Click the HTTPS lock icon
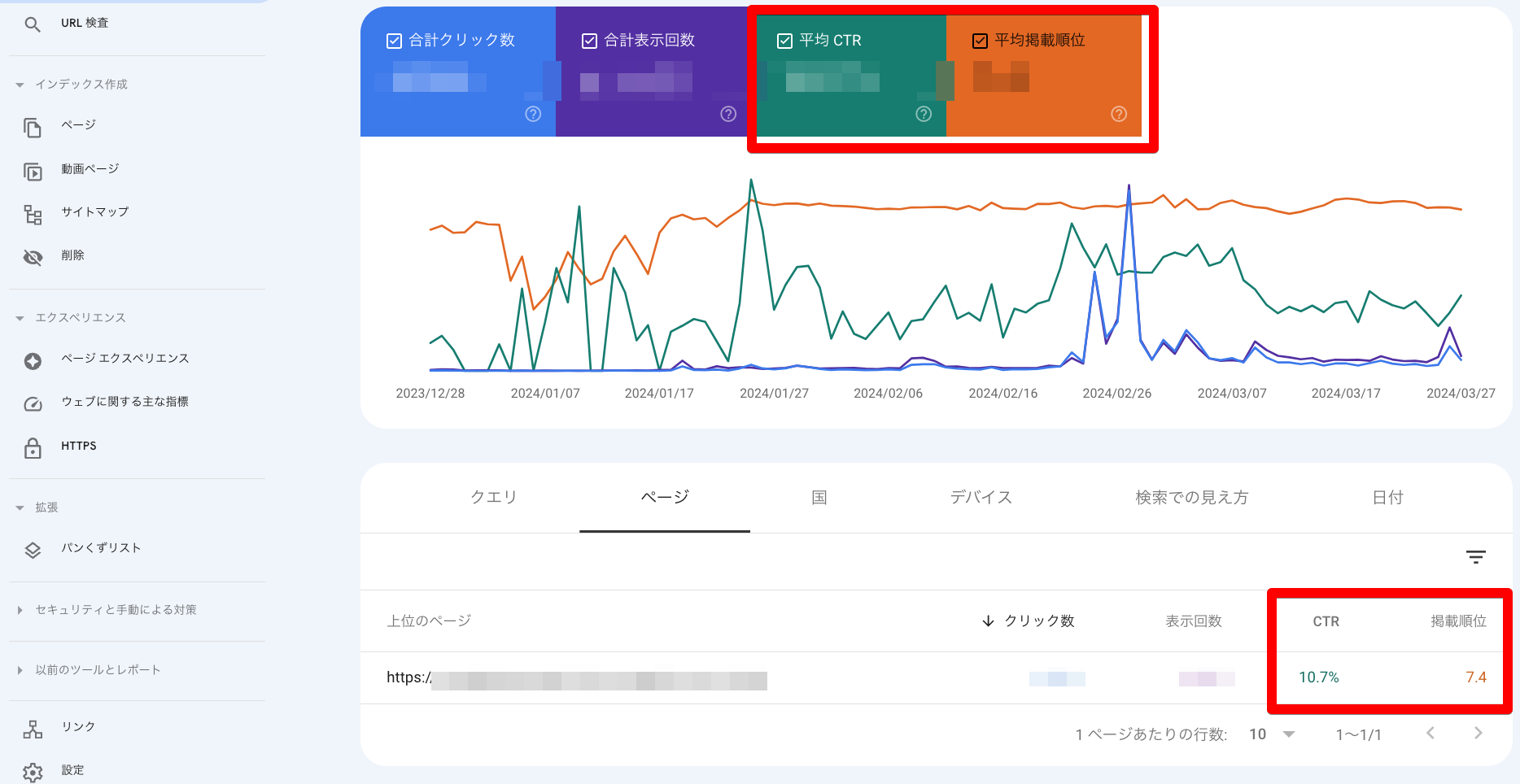1520x784 pixels. 33,448
